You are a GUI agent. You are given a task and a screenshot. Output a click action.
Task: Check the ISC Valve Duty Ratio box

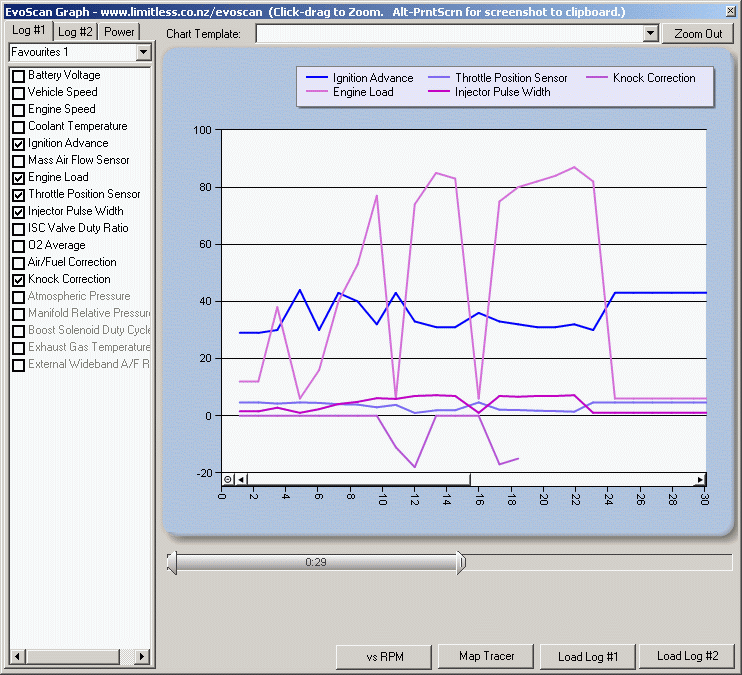point(18,229)
